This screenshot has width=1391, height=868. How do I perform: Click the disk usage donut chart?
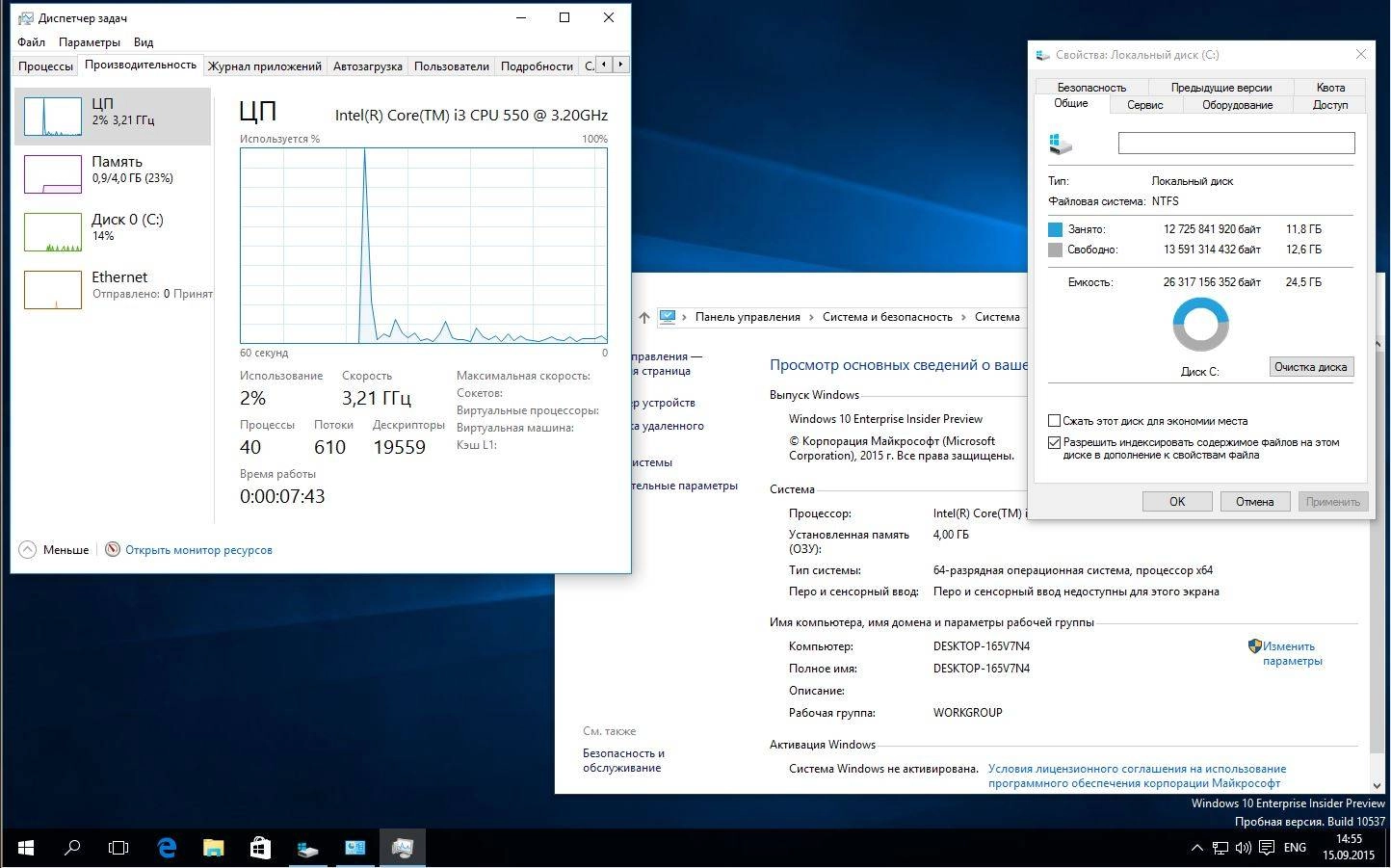(1200, 325)
